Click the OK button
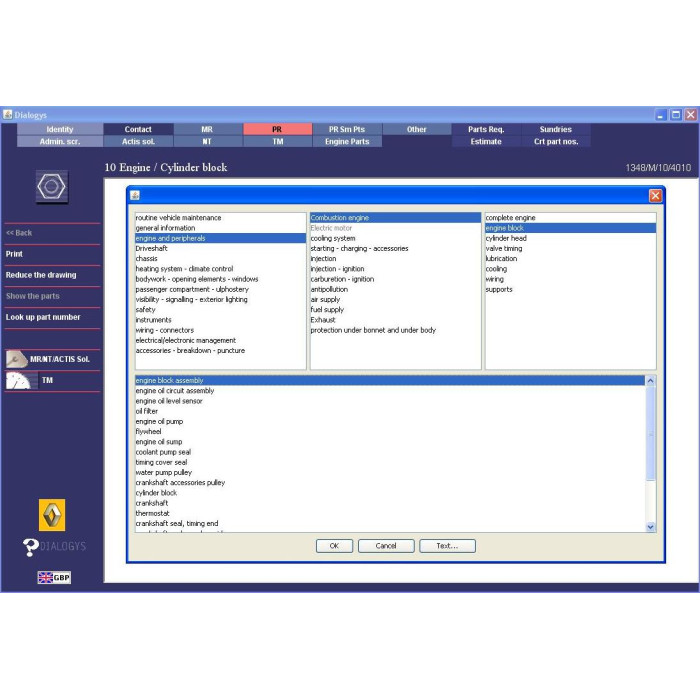The width and height of the screenshot is (700, 700). pos(334,546)
